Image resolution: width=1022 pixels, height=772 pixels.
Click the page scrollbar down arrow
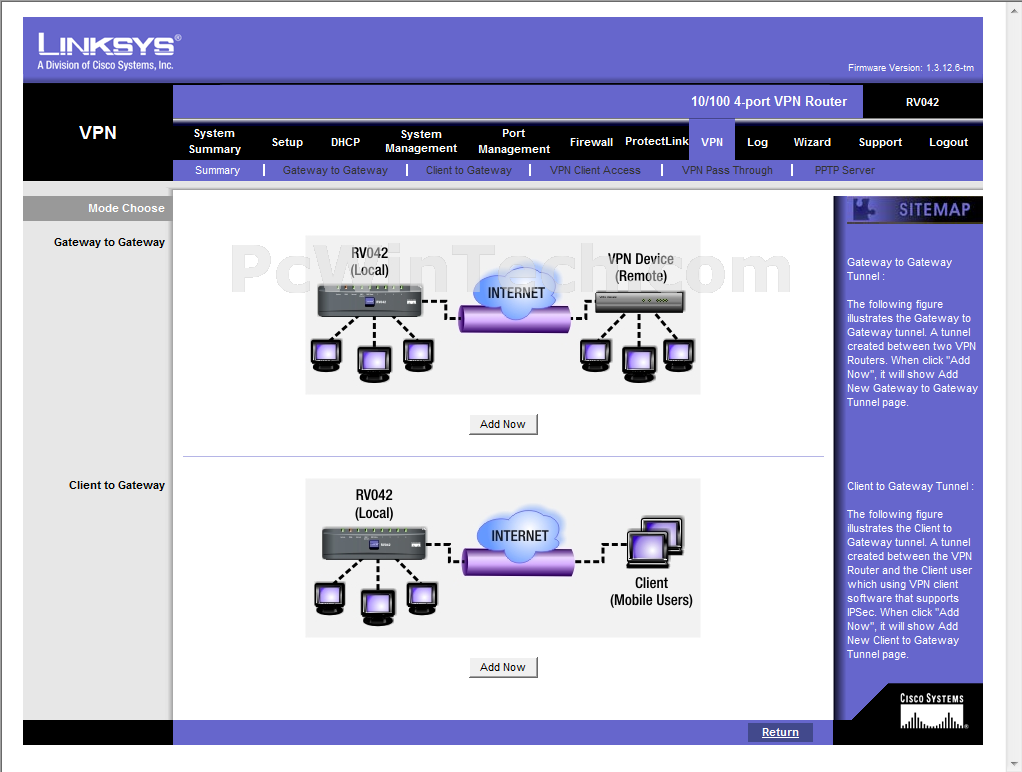[1014, 764]
